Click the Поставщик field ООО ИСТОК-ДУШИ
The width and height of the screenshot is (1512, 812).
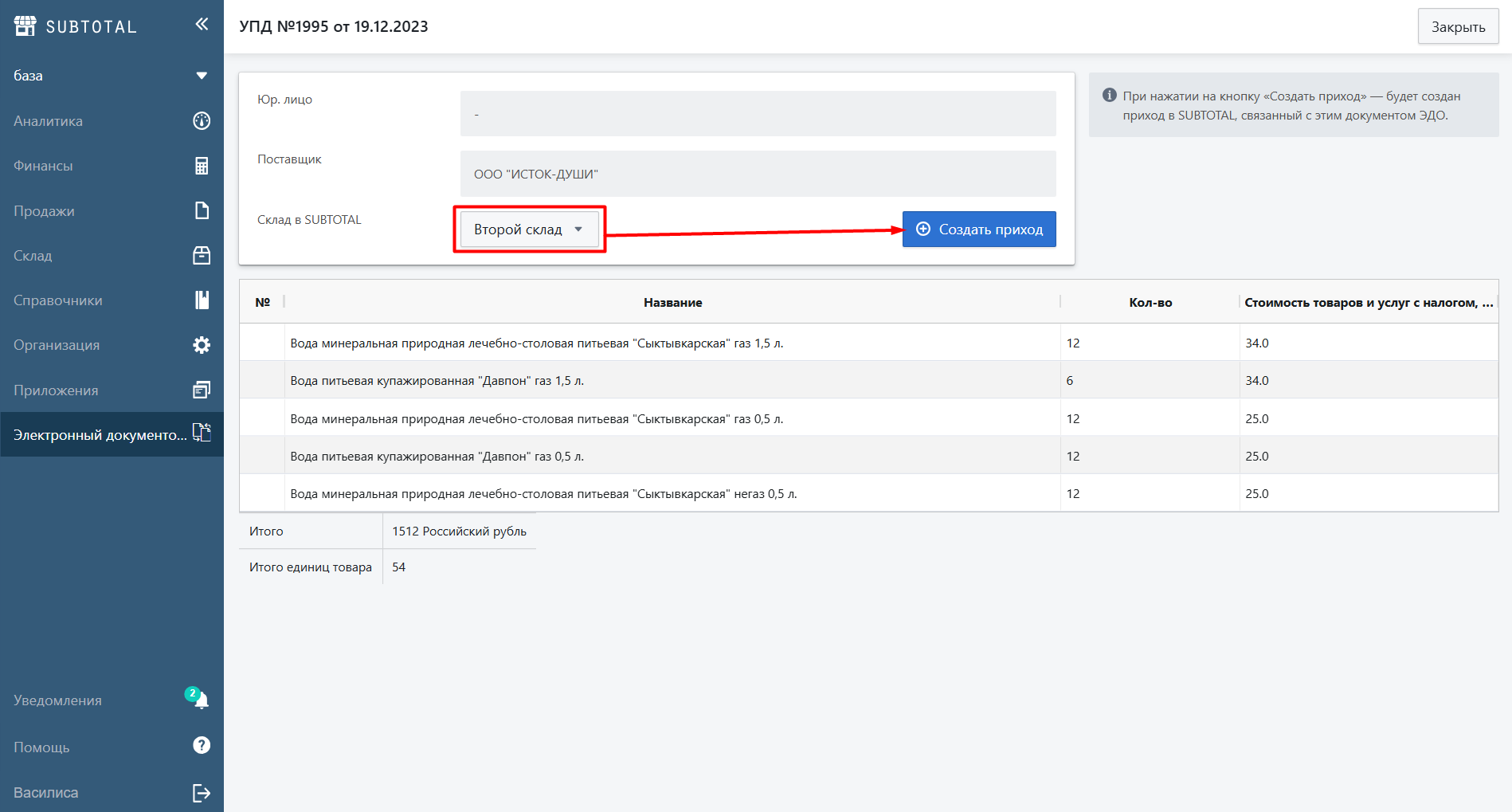pyautogui.click(x=758, y=174)
